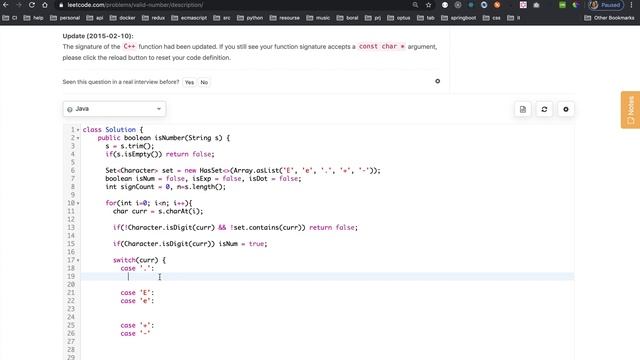The height and width of the screenshot is (360, 640).
Task: Open the boral bookmark folder
Action: point(347,18)
